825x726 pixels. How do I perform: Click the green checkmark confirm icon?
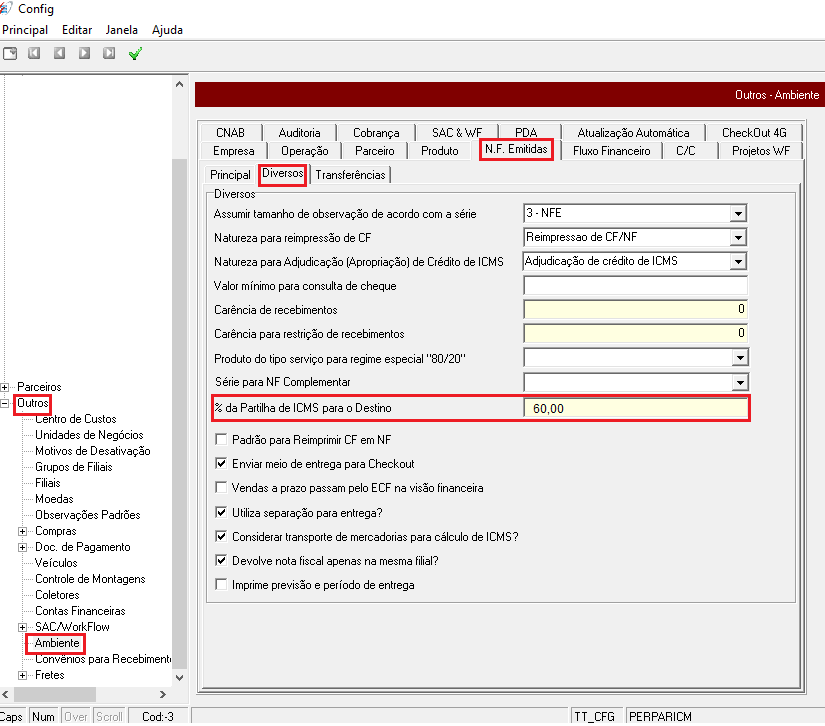tap(135, 53)
